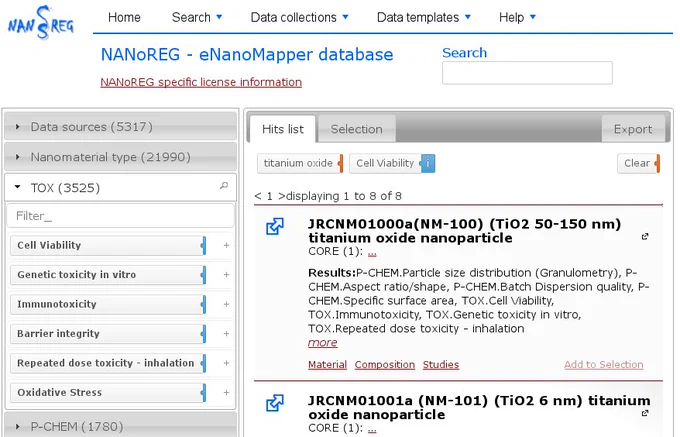This screenshot has height=437, width=680.
Task: Go to Home page
Action: pyautogui.click(x=124, y=17)
